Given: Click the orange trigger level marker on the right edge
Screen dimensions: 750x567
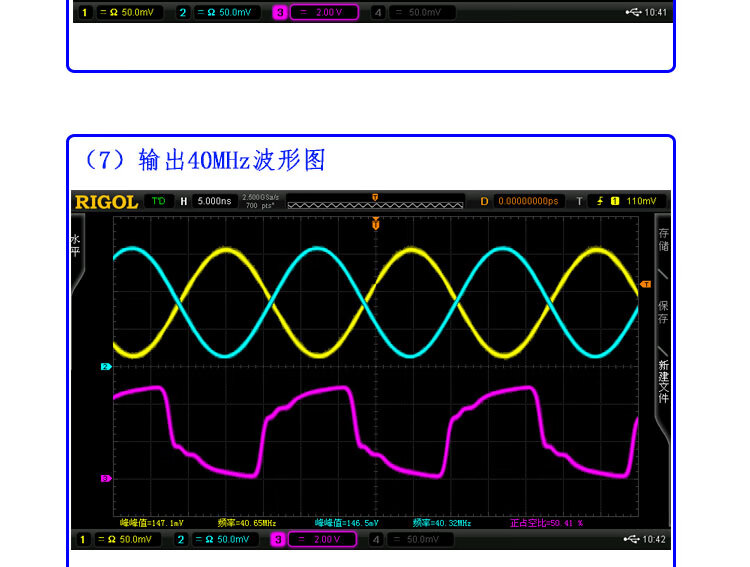Looking at the screenshot, I should 645,285.
